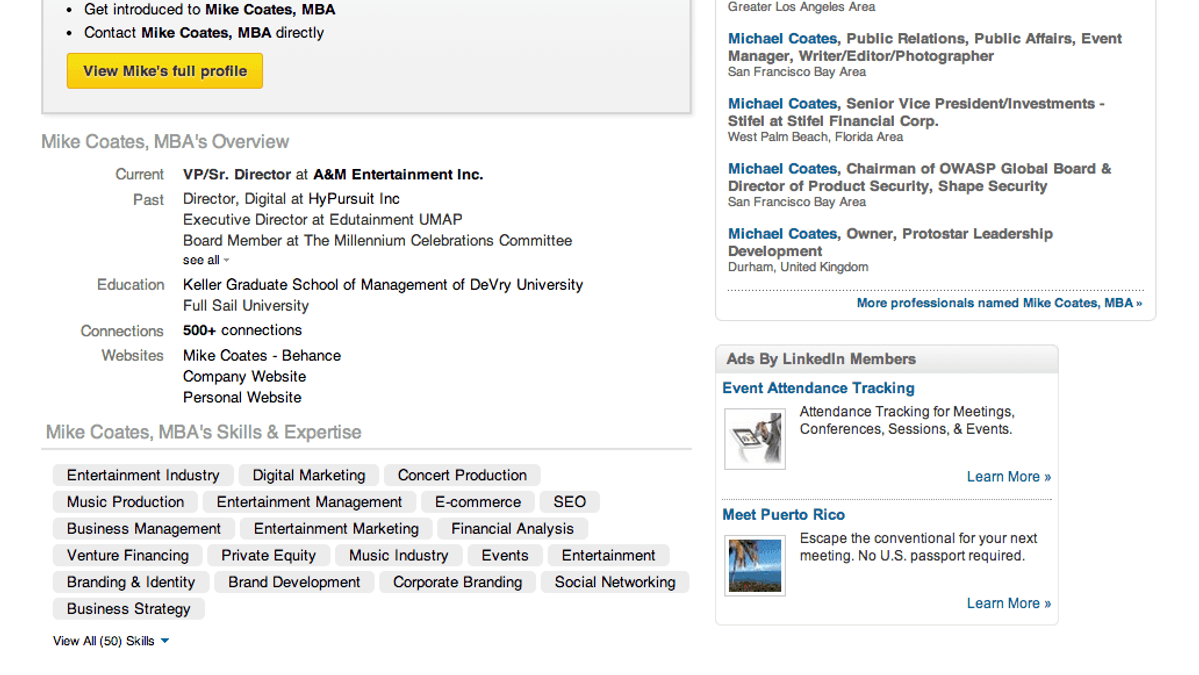The image size is (1199, 675).
Task: Select Michael Coates, Protostar Leadership Development
Action: coord(782,233)
